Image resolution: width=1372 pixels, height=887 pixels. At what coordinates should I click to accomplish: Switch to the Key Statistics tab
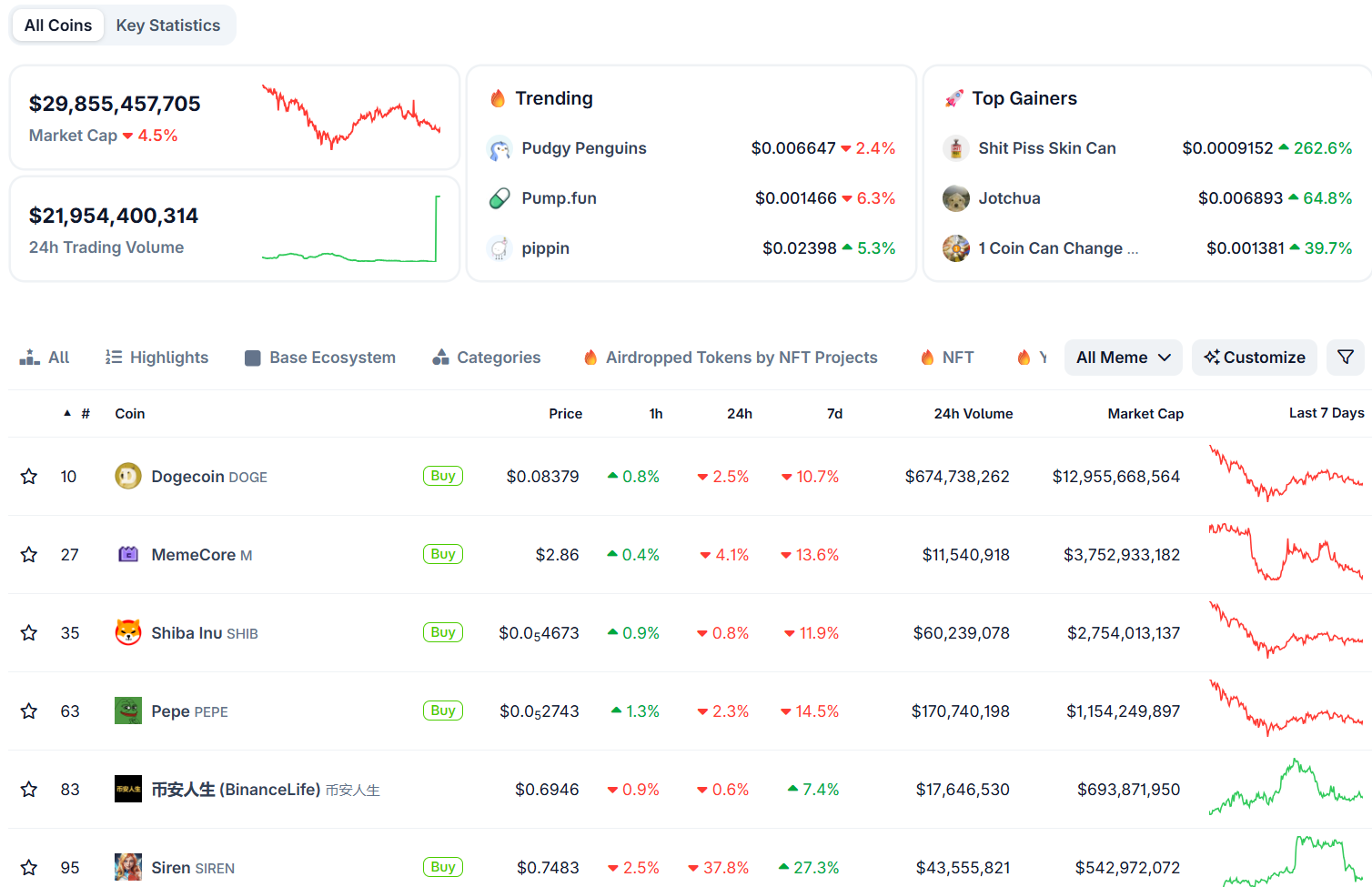168,25
